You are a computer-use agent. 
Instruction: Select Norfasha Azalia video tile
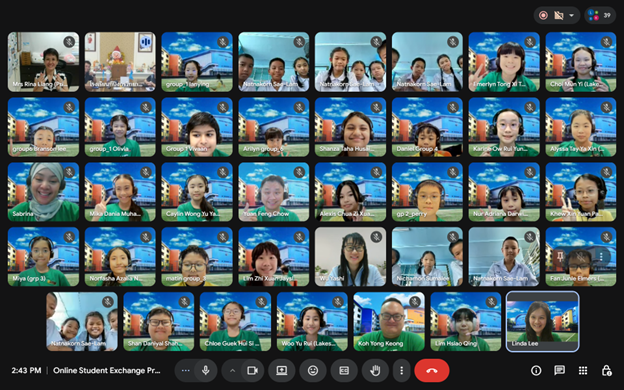(x=120, y=257)
